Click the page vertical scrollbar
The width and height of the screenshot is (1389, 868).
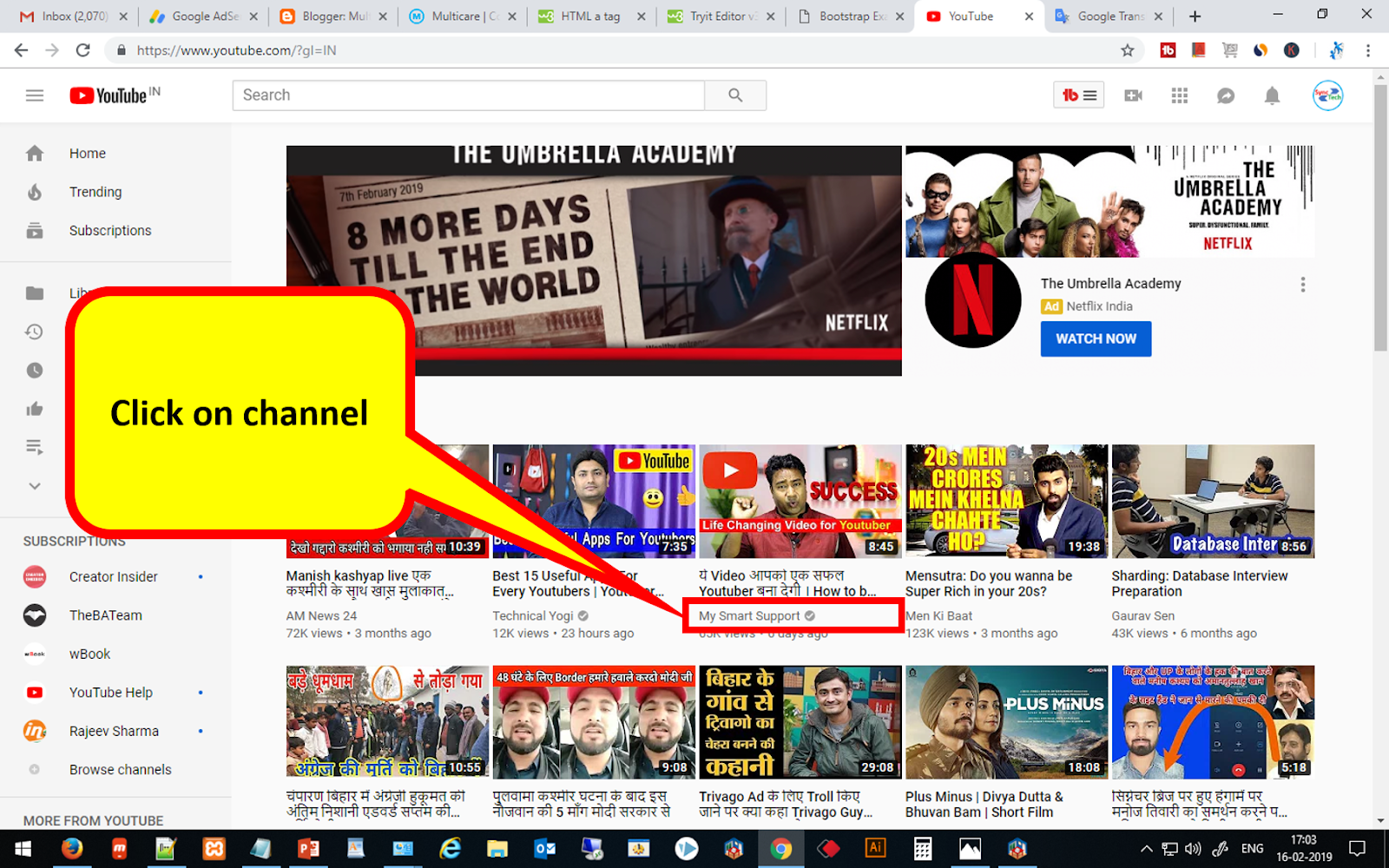click(1380, 217)
